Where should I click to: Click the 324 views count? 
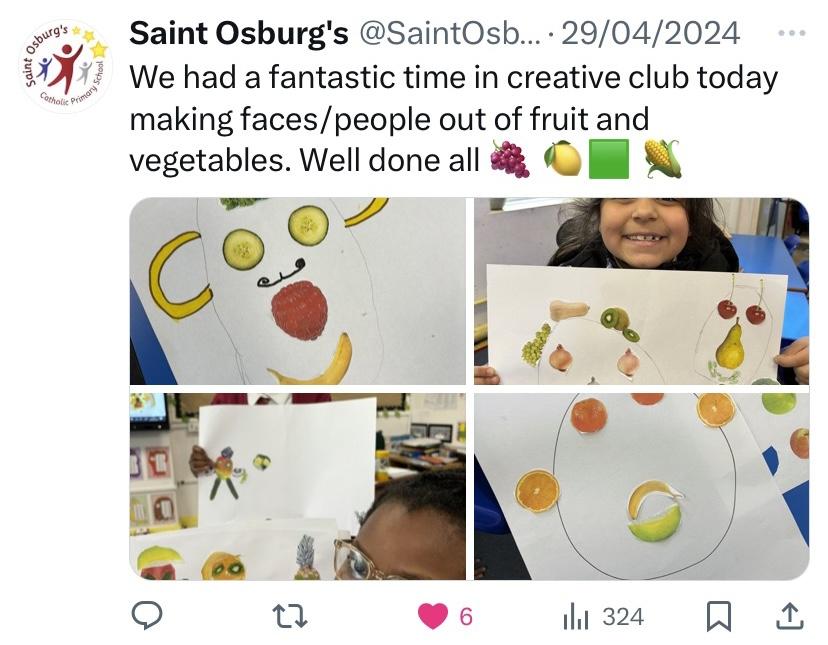pos(623,616)
